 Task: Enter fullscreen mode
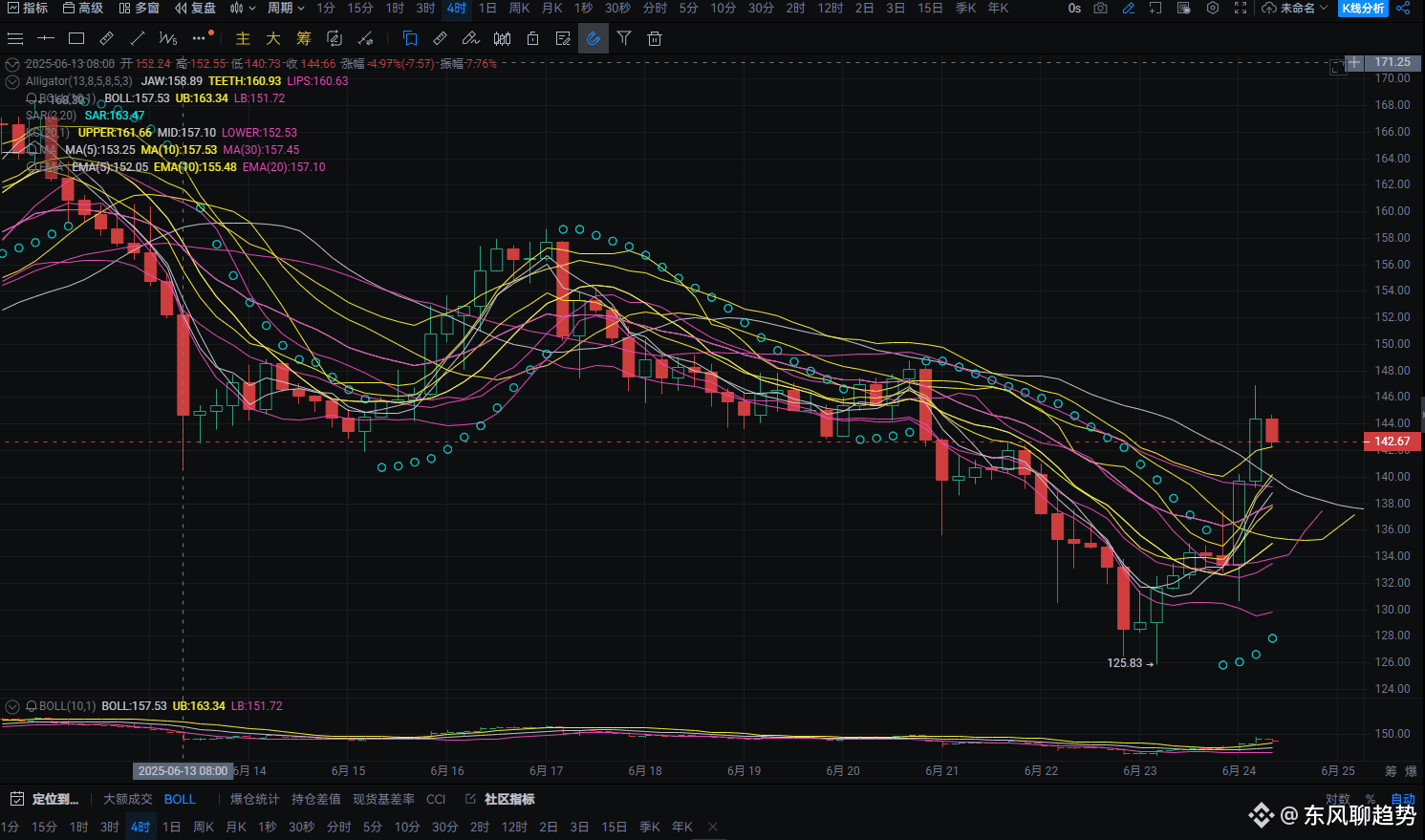(x=1241, y=8)
